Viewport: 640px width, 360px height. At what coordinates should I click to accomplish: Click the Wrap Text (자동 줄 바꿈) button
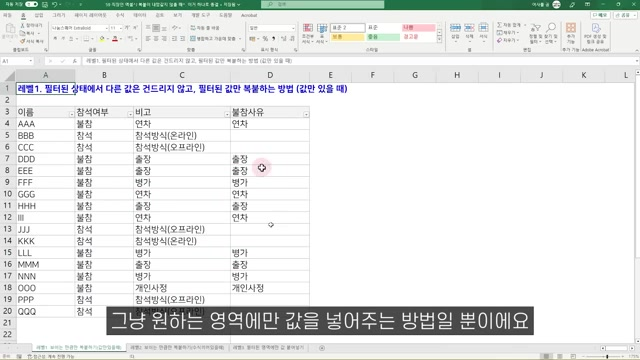(x=205, y=28)
